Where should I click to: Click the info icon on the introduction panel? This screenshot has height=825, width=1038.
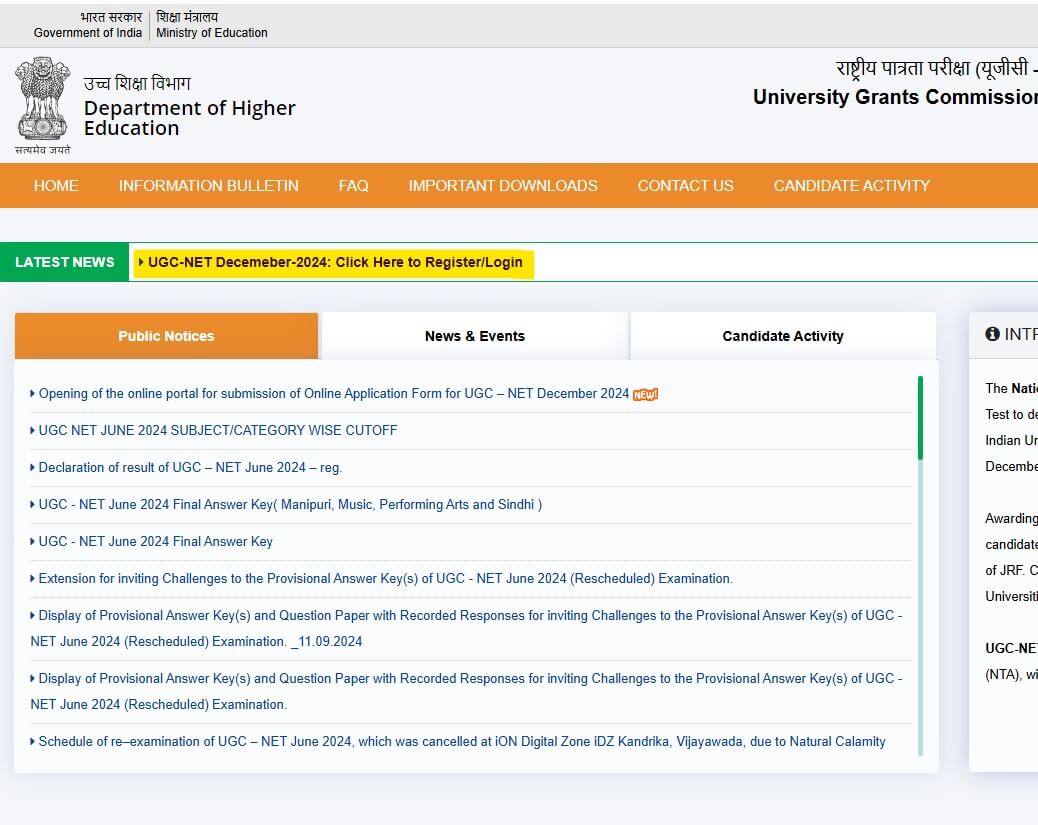tap(993, 334)
